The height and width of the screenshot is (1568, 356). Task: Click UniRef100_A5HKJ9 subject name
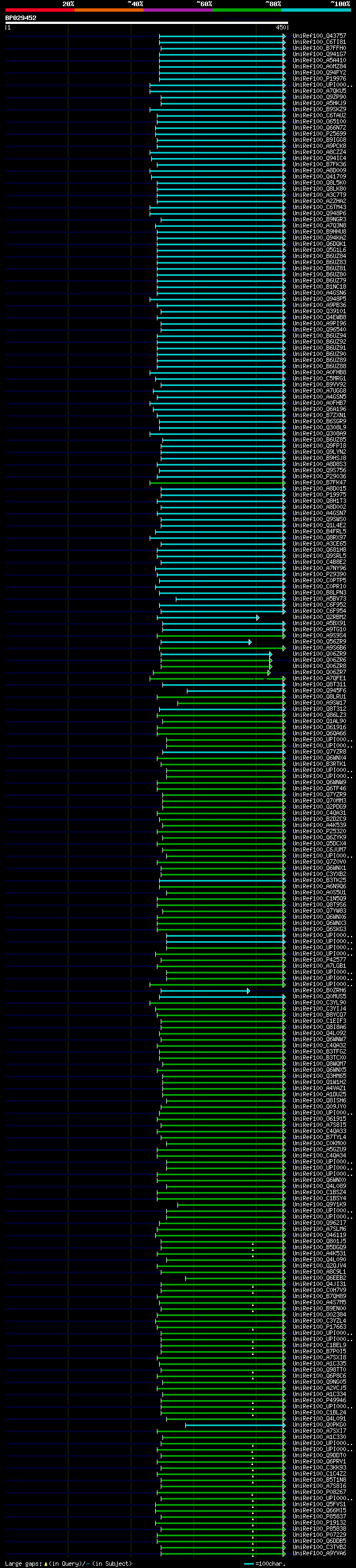click(x=319, y=103)
